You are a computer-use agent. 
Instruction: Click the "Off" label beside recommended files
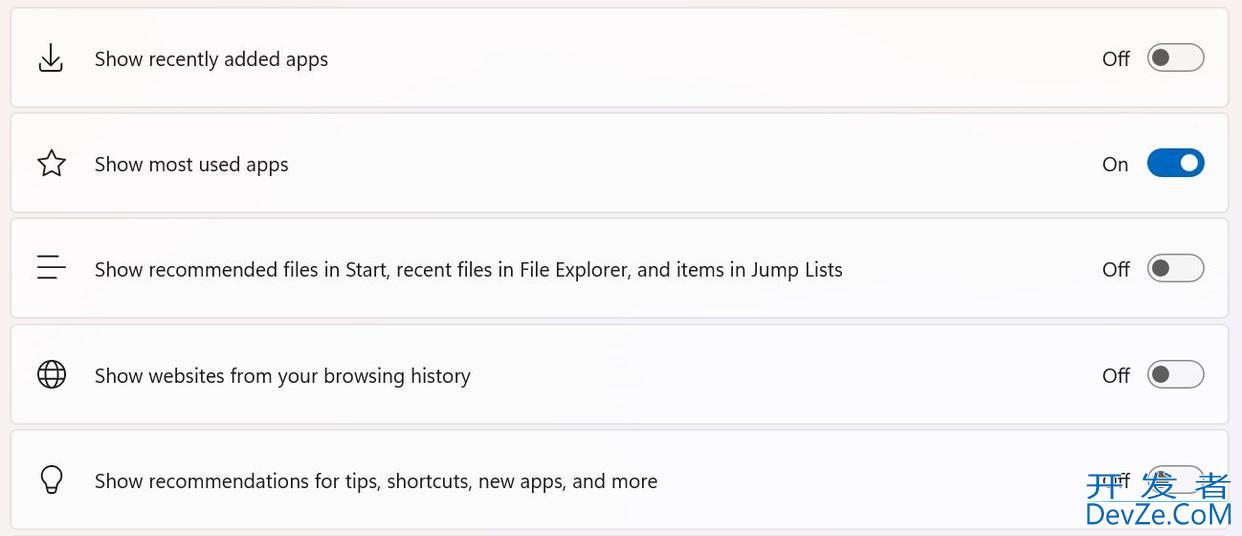[x=1116, y=270]
